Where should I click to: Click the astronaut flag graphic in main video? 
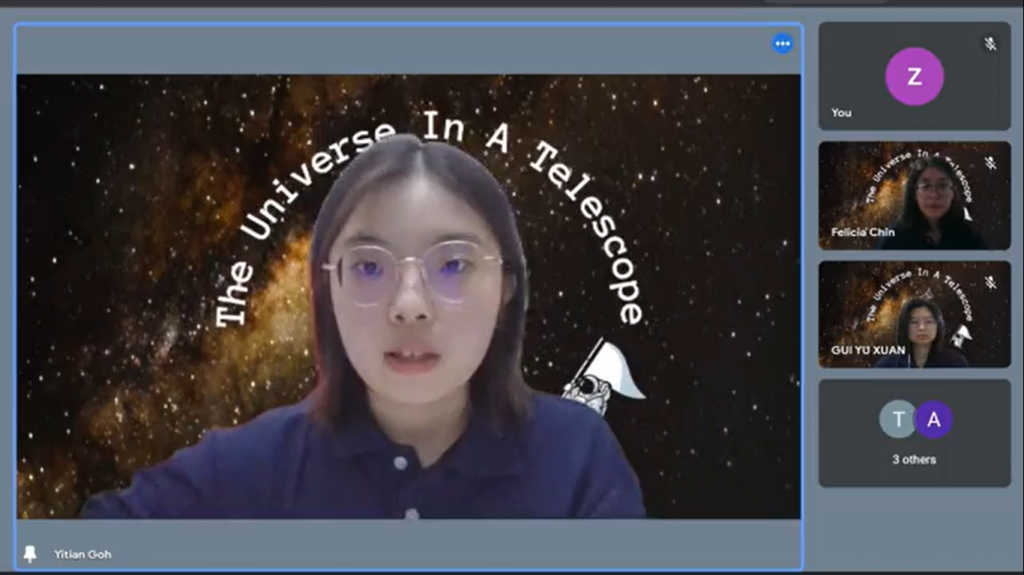[x=600, y=376]
